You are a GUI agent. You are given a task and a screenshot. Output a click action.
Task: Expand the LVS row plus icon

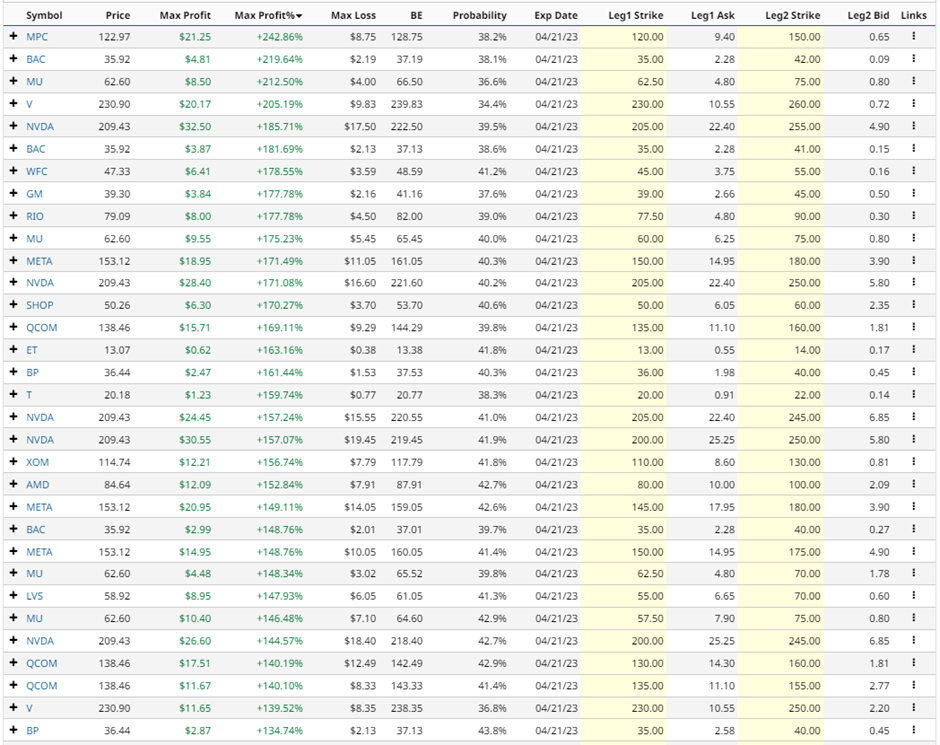(13, 596)
